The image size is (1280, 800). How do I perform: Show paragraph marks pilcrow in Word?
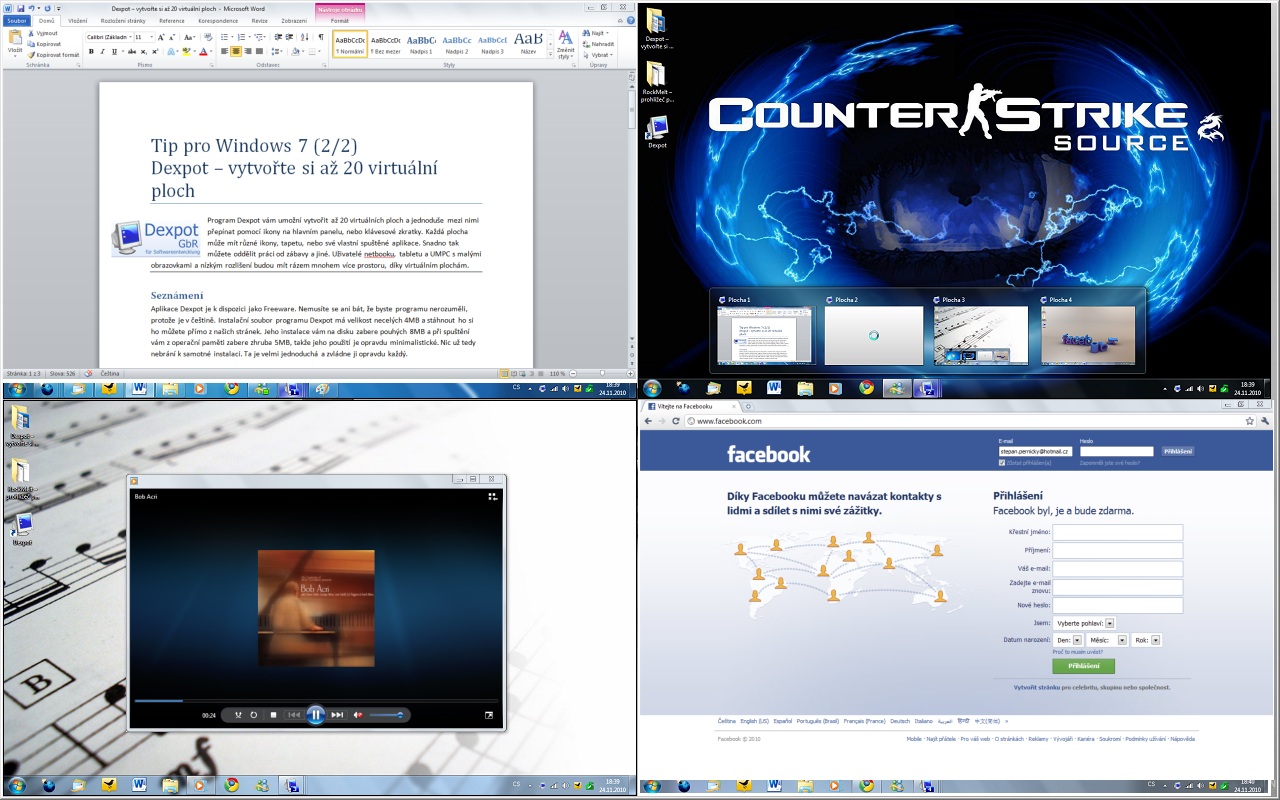tap(320, 37)
